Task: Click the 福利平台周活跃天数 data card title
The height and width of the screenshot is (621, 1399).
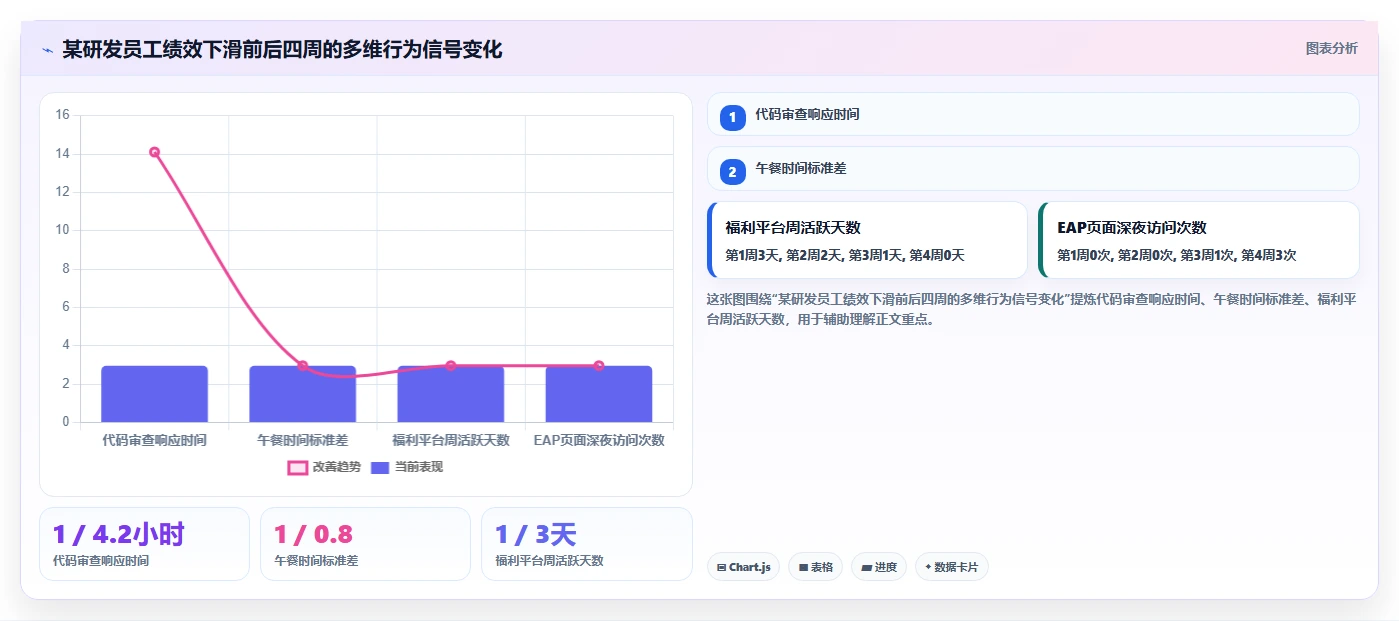Action: point(793,228)
